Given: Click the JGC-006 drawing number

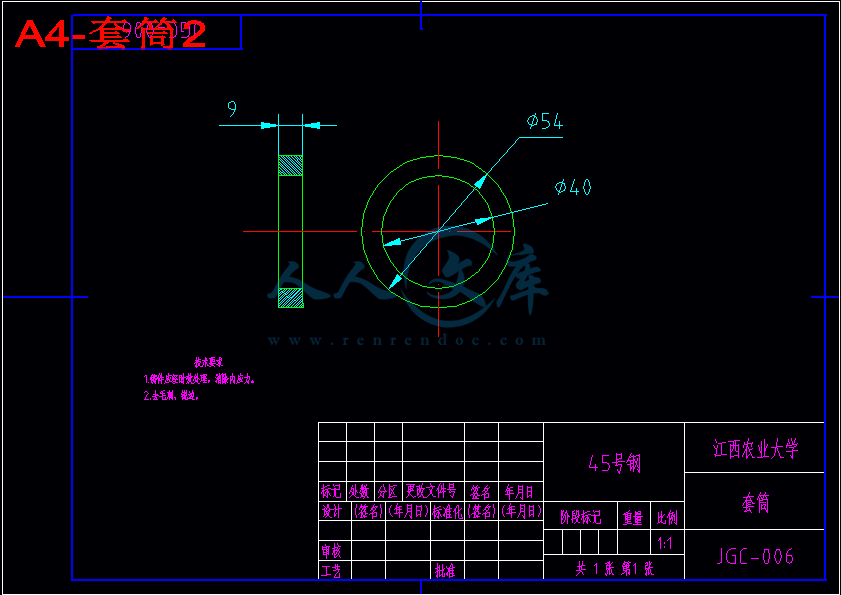Looking at the screenshot, I should pyautogui.click(x=755, y=556).
